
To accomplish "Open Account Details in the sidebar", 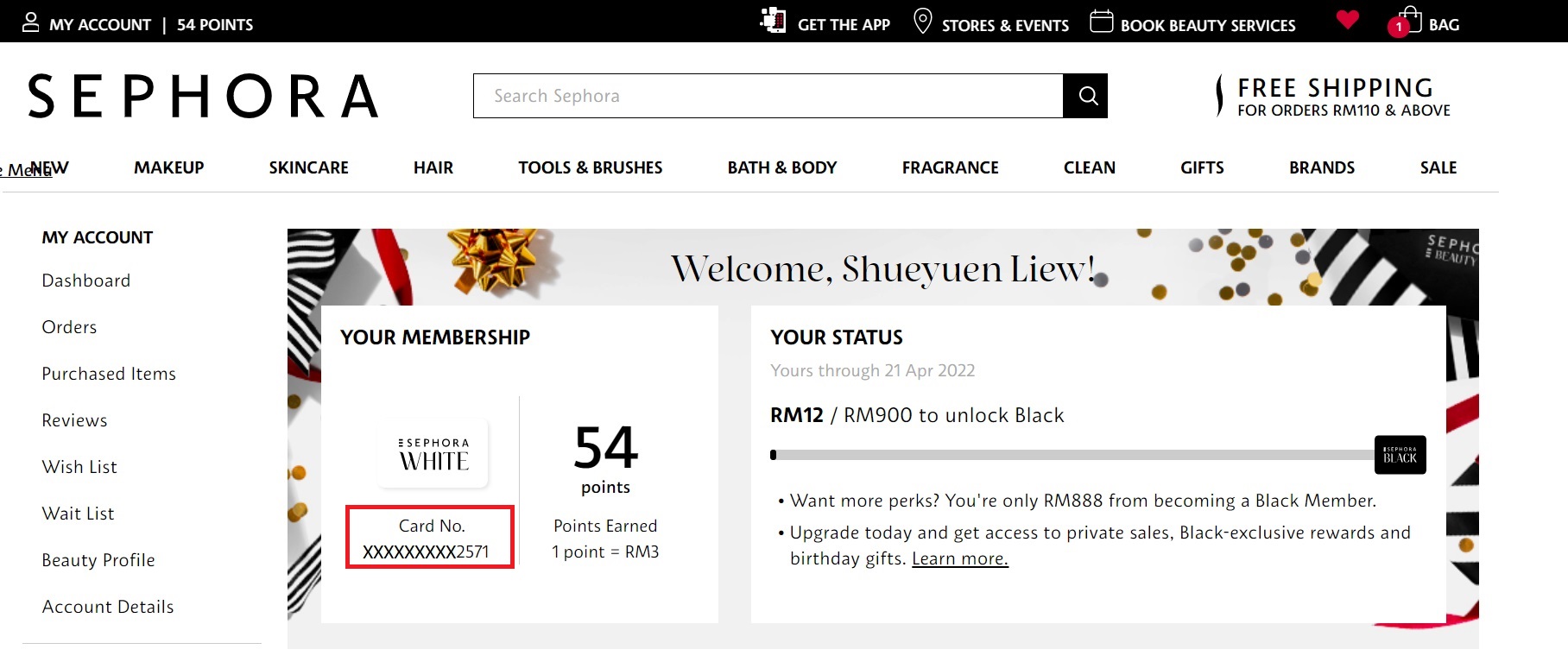I will click(108, 607).
